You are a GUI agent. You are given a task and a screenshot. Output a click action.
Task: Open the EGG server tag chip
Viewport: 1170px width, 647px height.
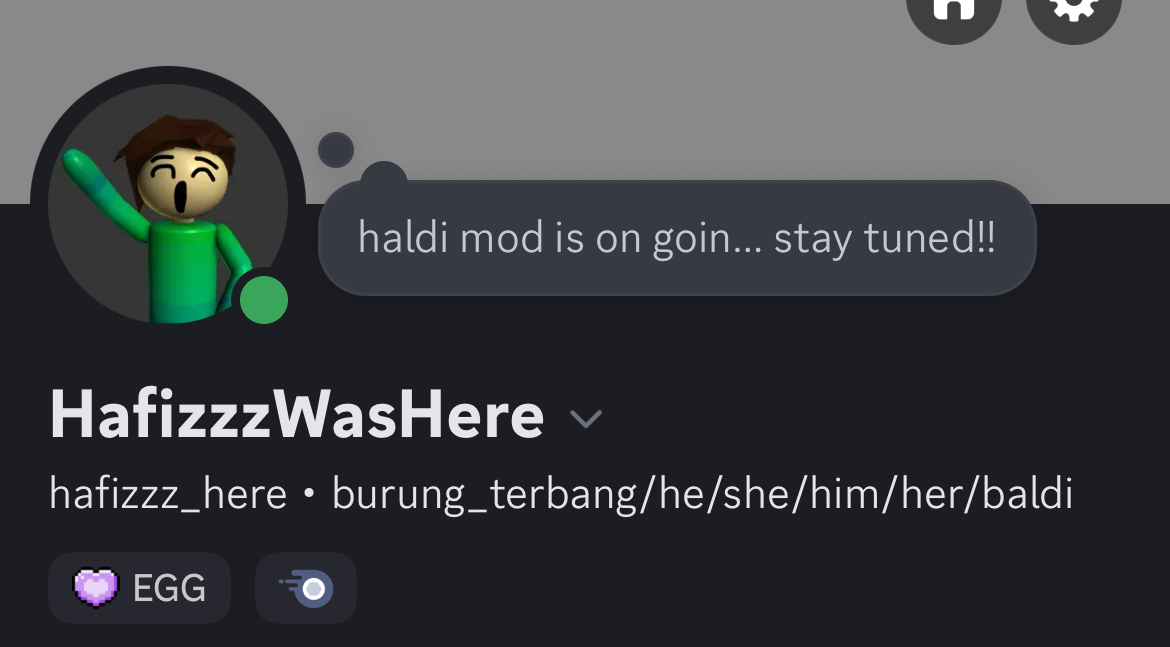click(140, 588)
